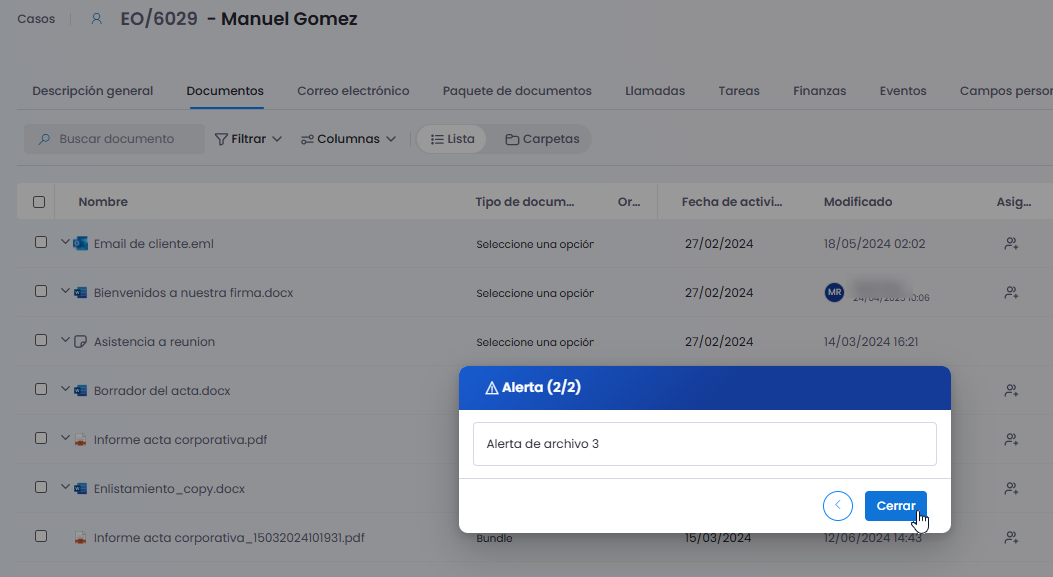Check the box for Bienvenidos a nuestra firma.docx
Screen dimensions: 1053x577
tap(41, 291)
